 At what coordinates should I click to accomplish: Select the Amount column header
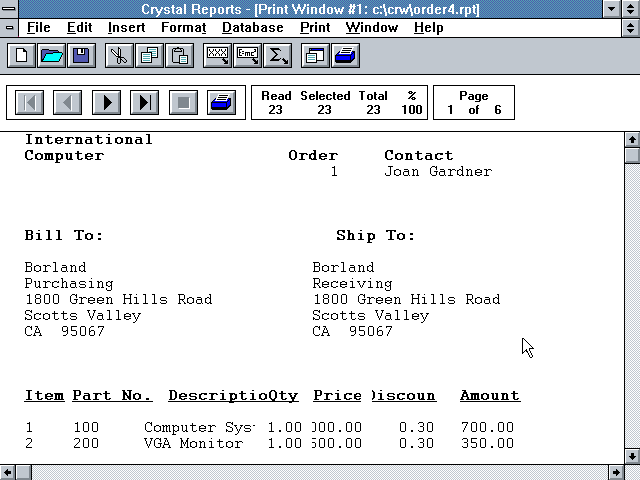pos(490,395)
